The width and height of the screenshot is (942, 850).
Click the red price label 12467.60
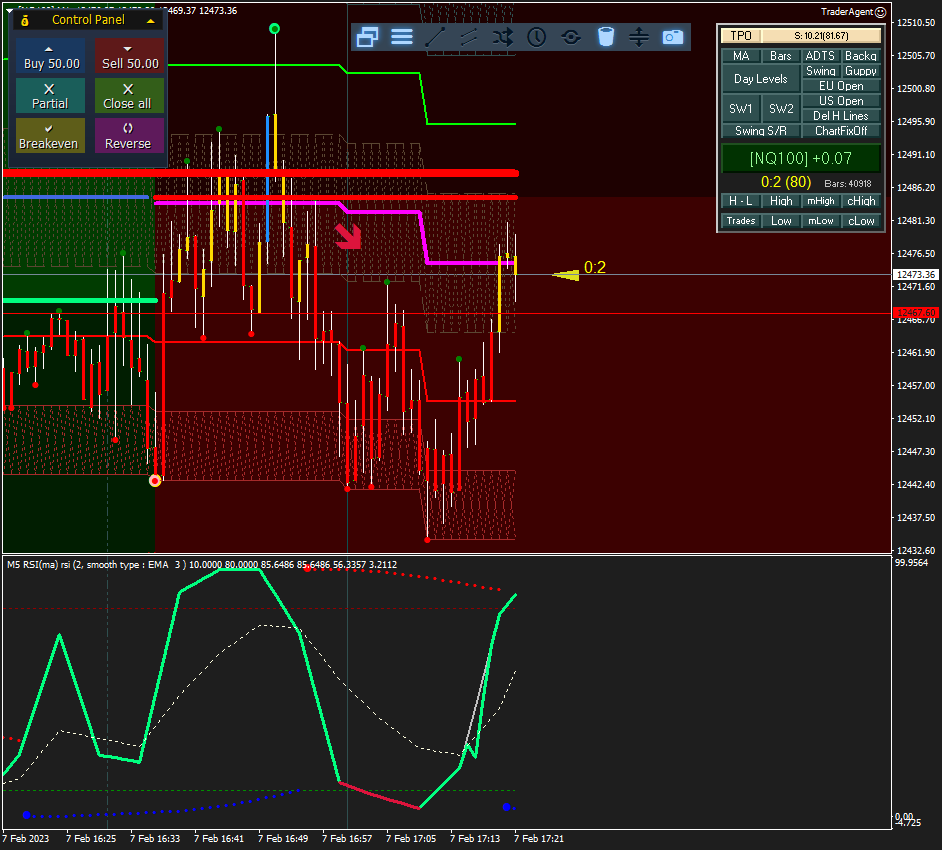click(x=916, y=313)
